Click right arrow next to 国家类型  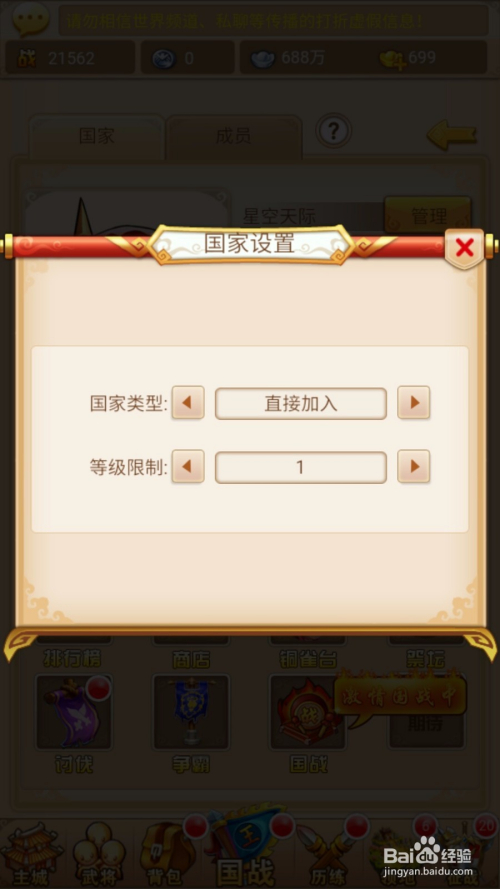pyautogui.click(x=413, y=403)
